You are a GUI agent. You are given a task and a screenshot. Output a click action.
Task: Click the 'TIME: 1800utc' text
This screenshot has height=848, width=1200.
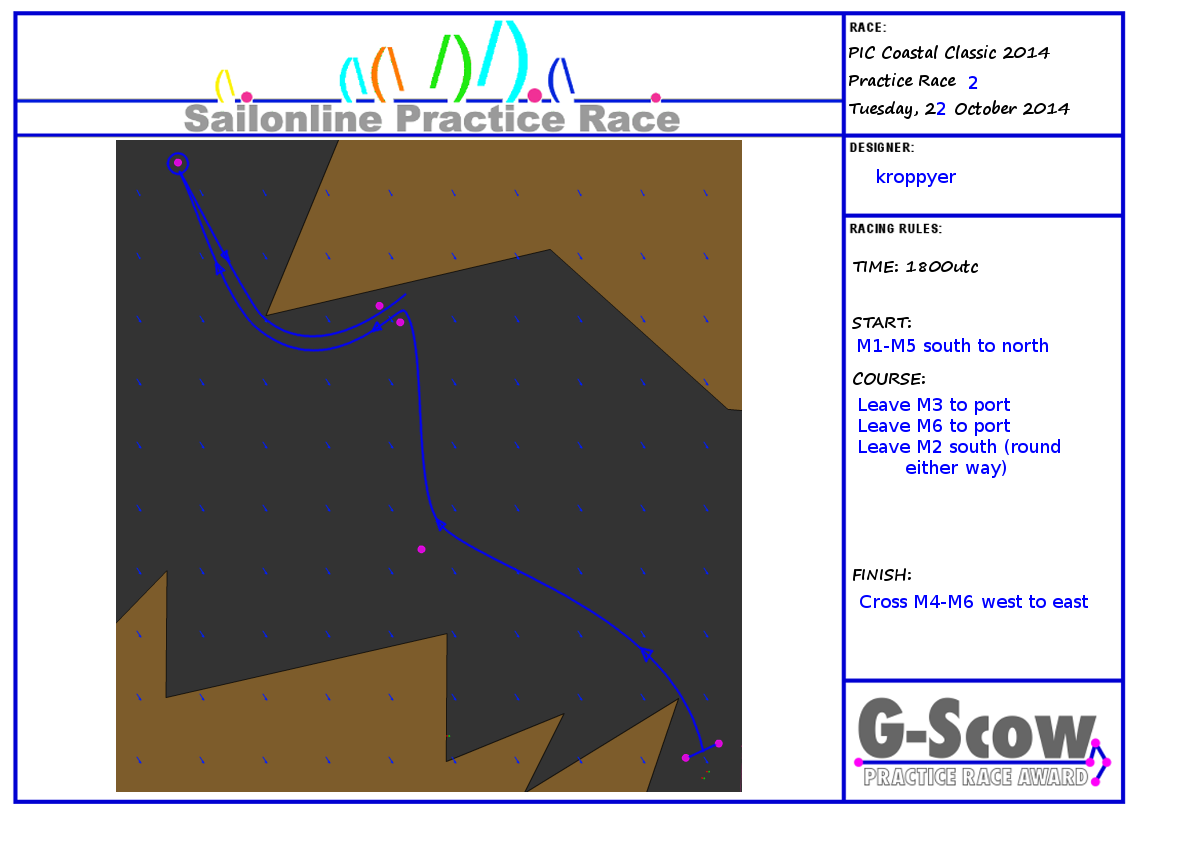(x=915, y=267)
